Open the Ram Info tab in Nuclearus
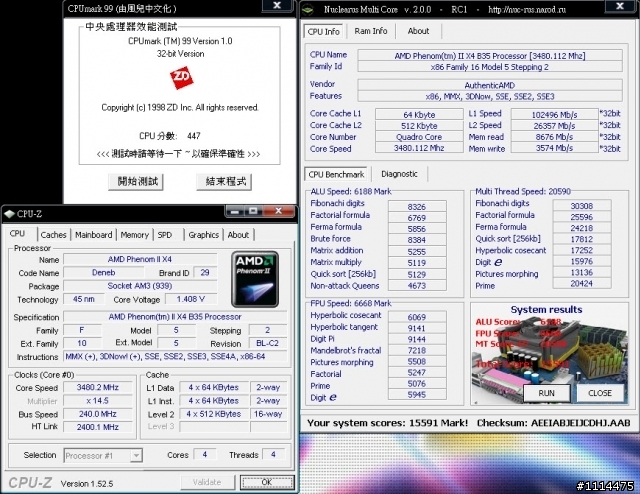Image resolution: width=640 pixels, height=494 pixels. point(371,31)
